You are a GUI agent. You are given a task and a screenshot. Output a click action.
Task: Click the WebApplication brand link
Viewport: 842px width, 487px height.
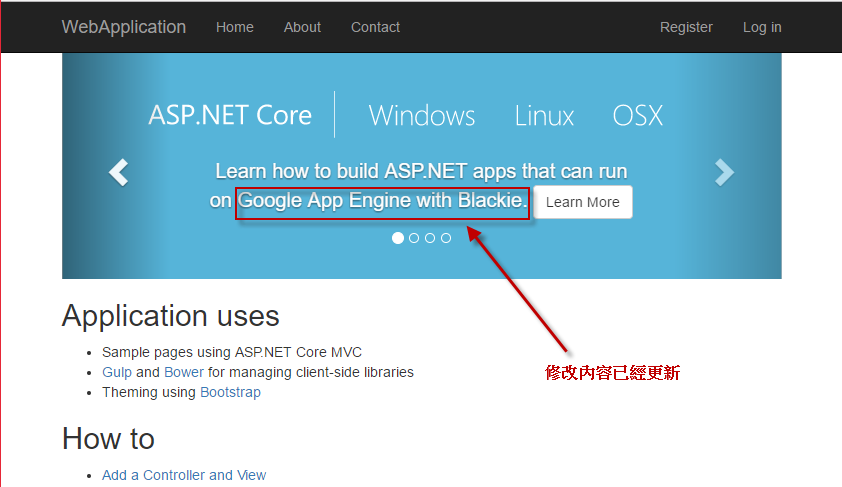coord(124,27)
